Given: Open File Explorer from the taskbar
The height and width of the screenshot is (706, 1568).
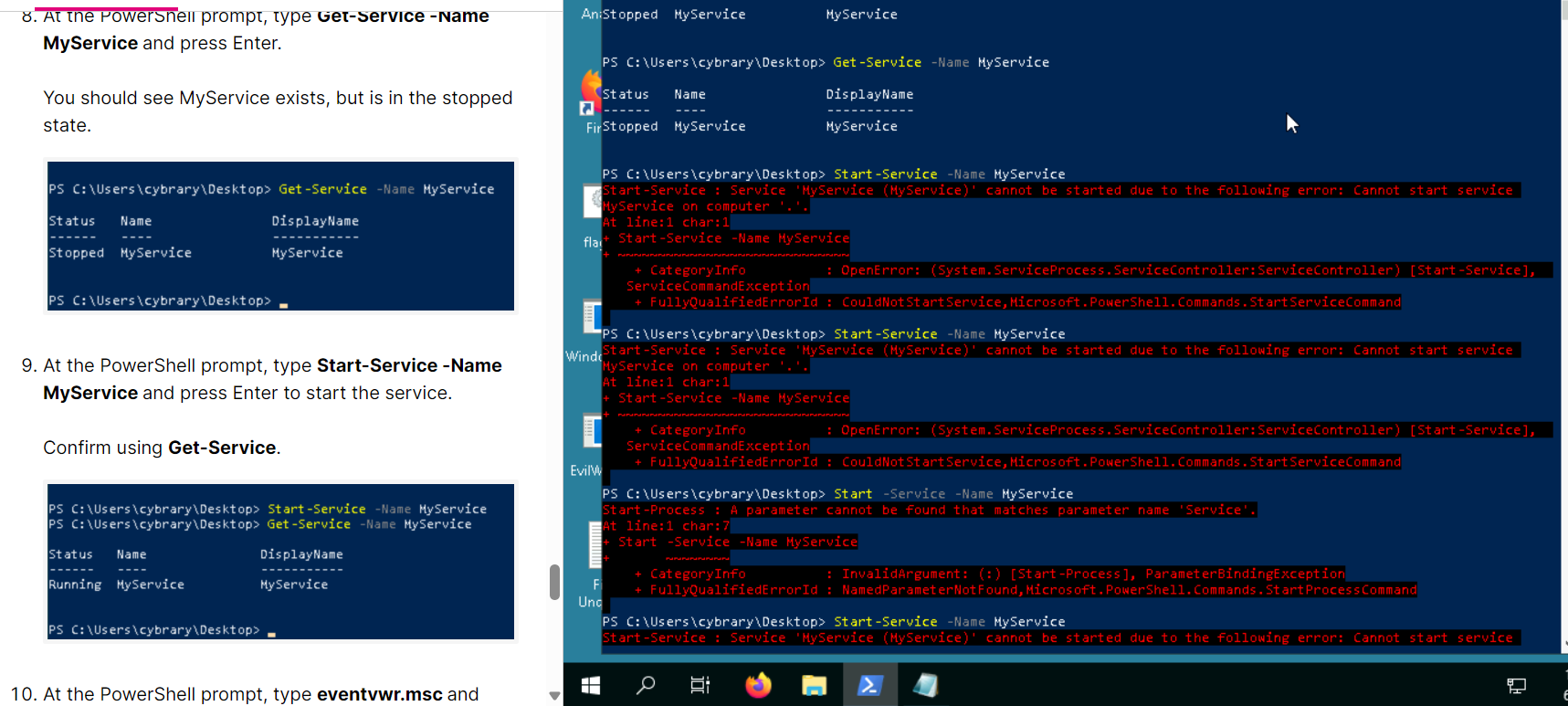Looking at the screenshot, I should (814, 685).
